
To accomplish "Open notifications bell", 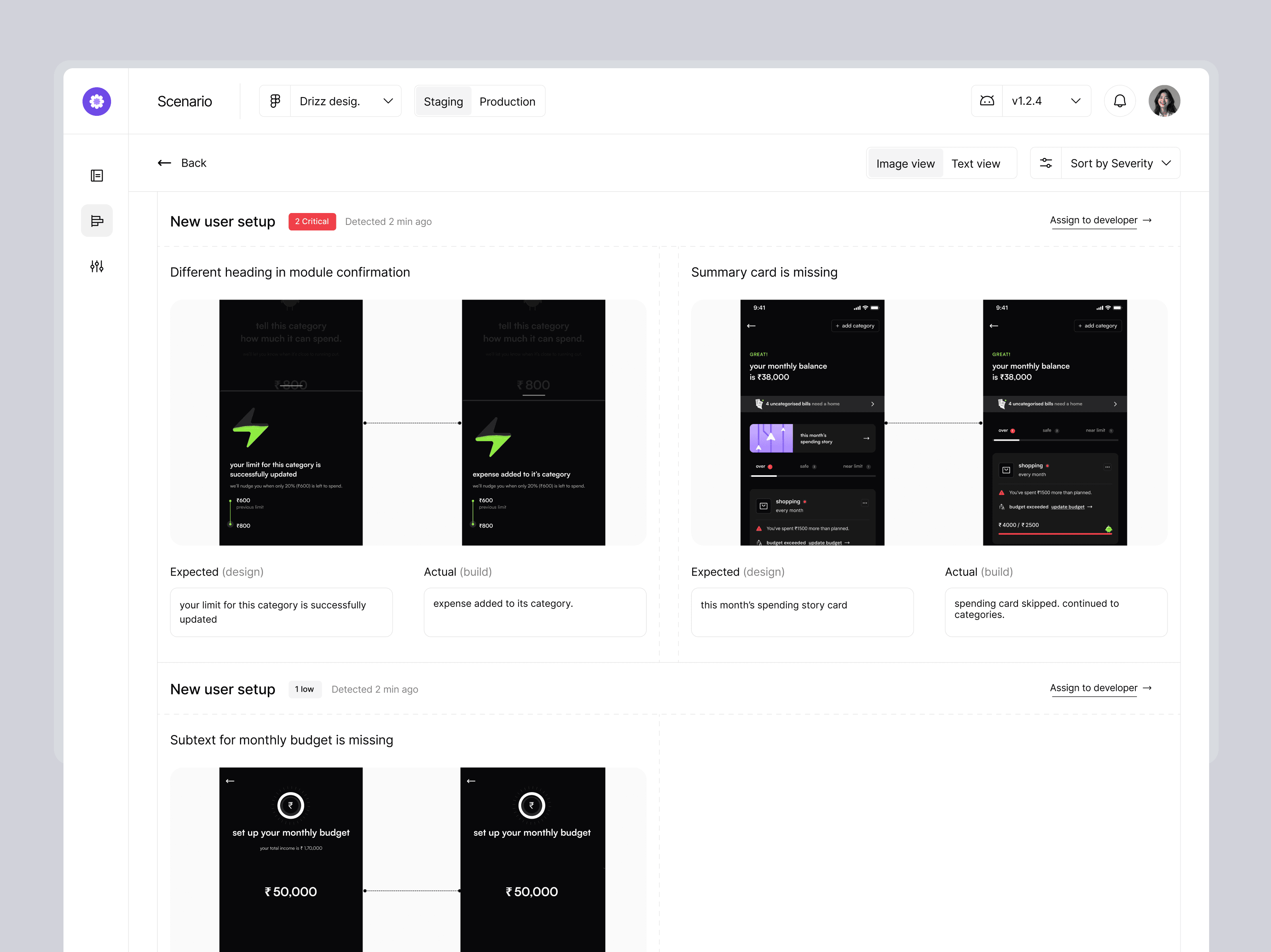I will coord(1119,101).
